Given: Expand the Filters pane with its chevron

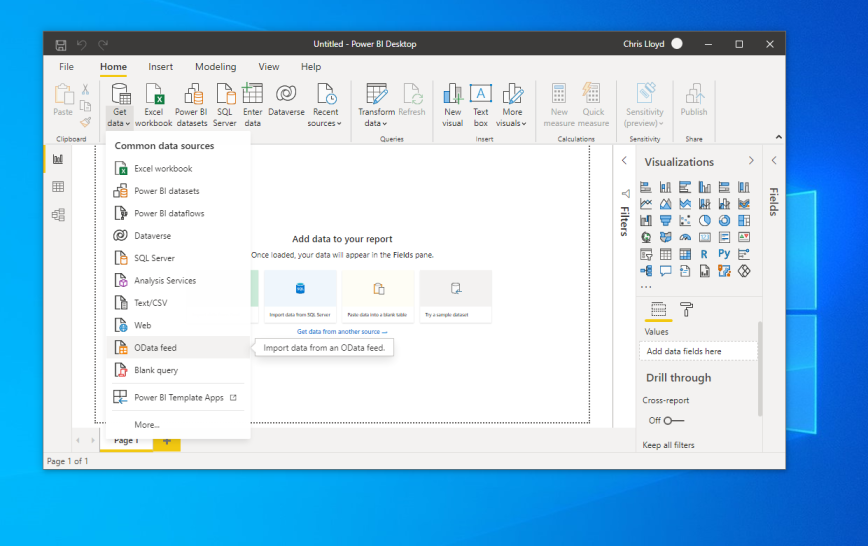Looking at the screenshot, I should point(624,161).
